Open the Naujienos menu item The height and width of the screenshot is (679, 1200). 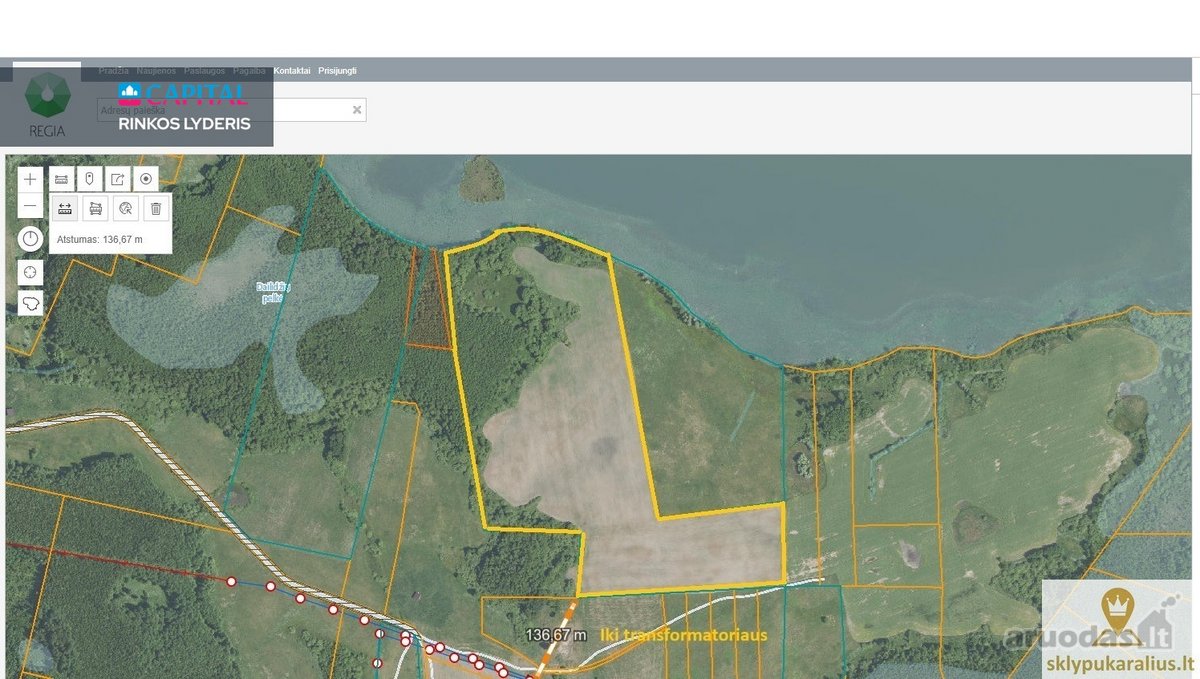tap(157, 71)
